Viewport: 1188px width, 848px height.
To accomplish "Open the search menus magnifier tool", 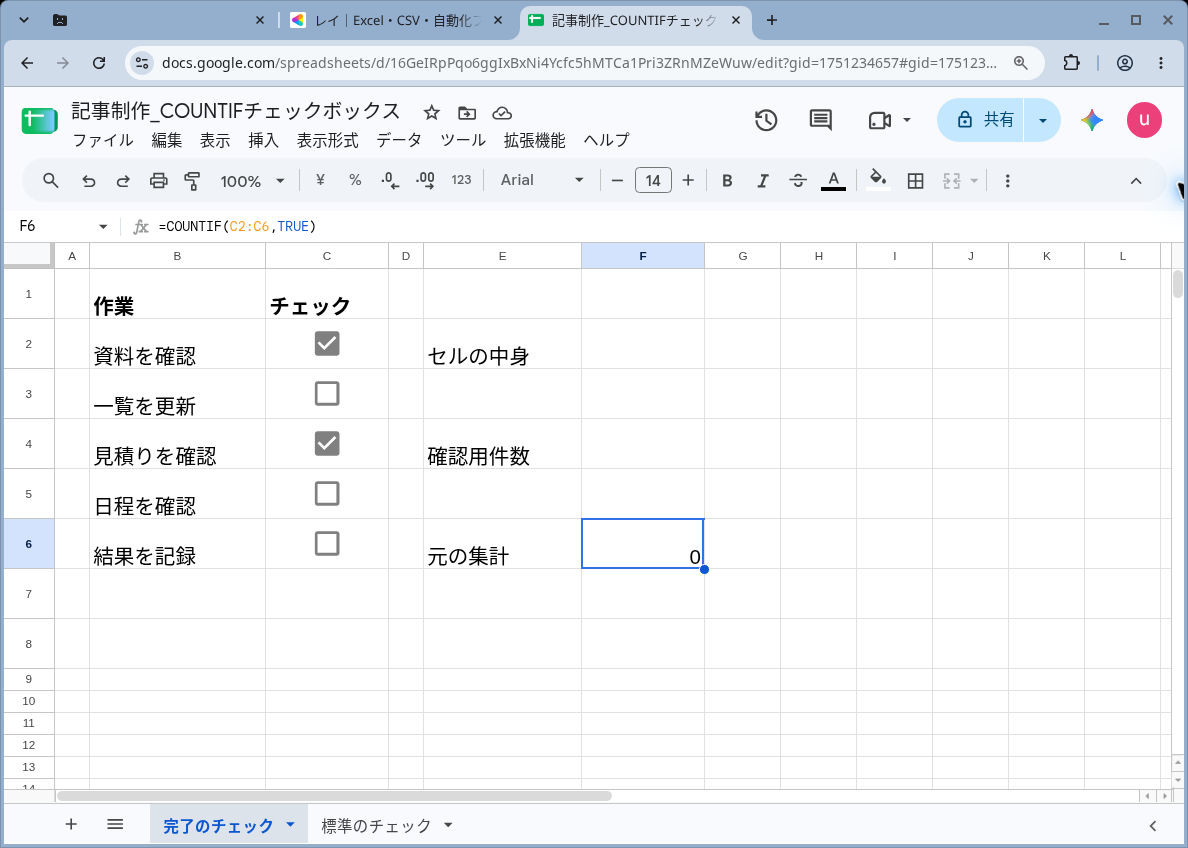I will point(51,180).
